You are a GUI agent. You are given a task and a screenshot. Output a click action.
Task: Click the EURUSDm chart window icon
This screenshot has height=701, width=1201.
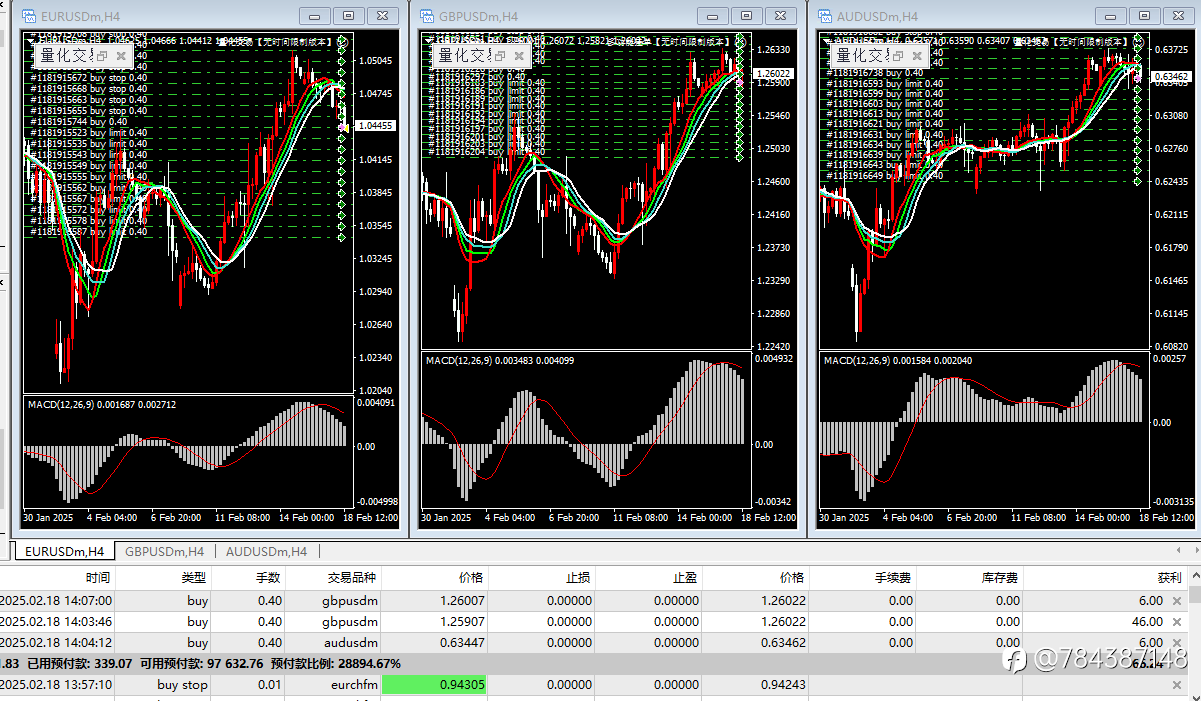tap(30, 16)
